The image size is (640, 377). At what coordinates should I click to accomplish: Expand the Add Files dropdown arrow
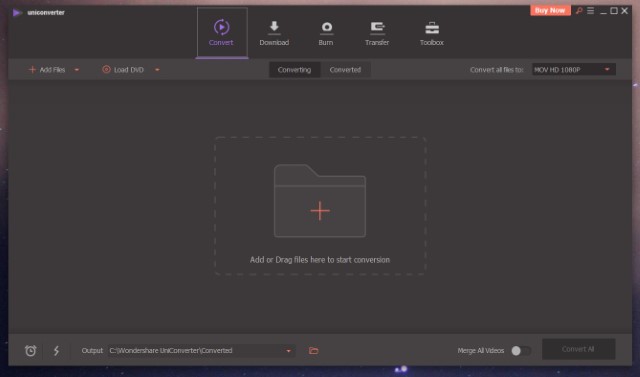[x=77, y=70]
